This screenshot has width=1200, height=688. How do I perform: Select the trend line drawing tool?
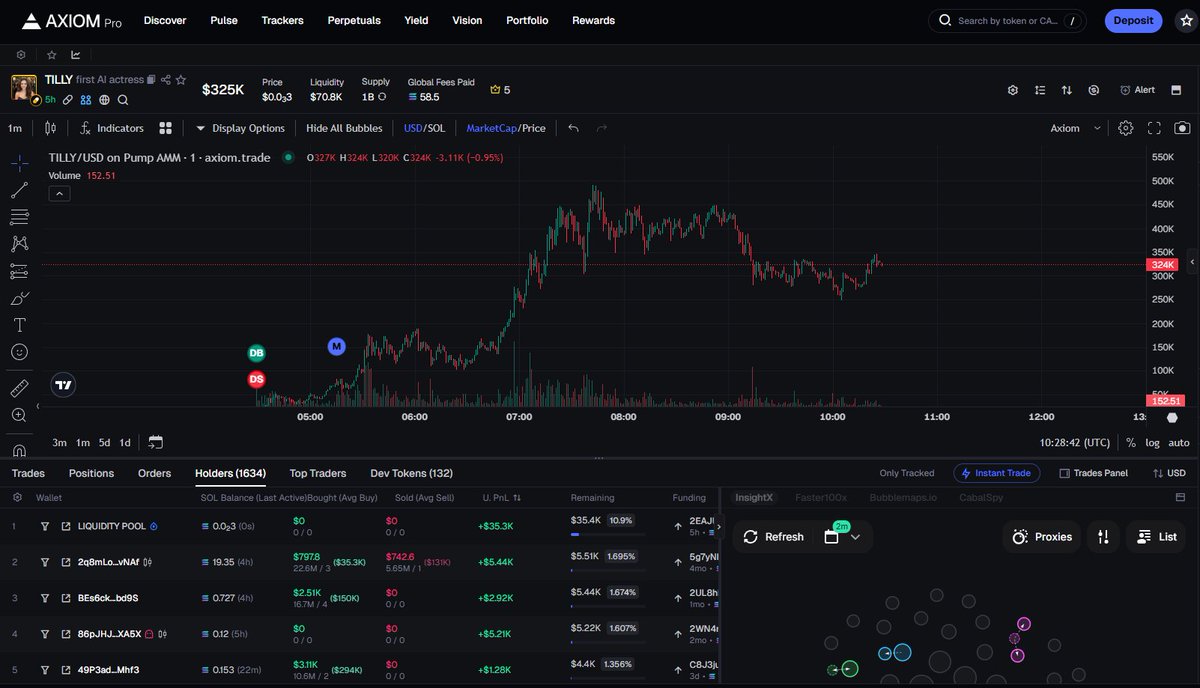tap(19, 190)
